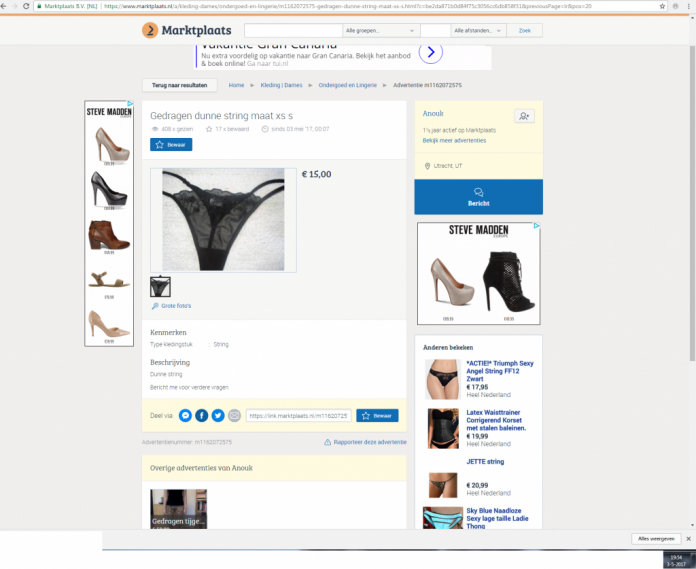Bookmark the page with the address bar star
This screenshot has width=696, height=569.
tap(662, 6)
